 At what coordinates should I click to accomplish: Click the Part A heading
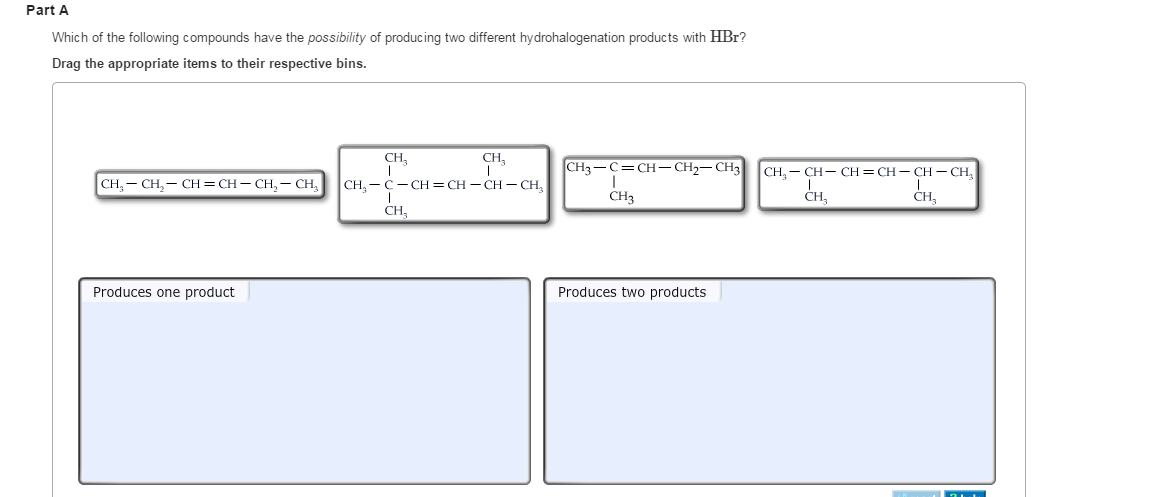click(x=47, y=10)
